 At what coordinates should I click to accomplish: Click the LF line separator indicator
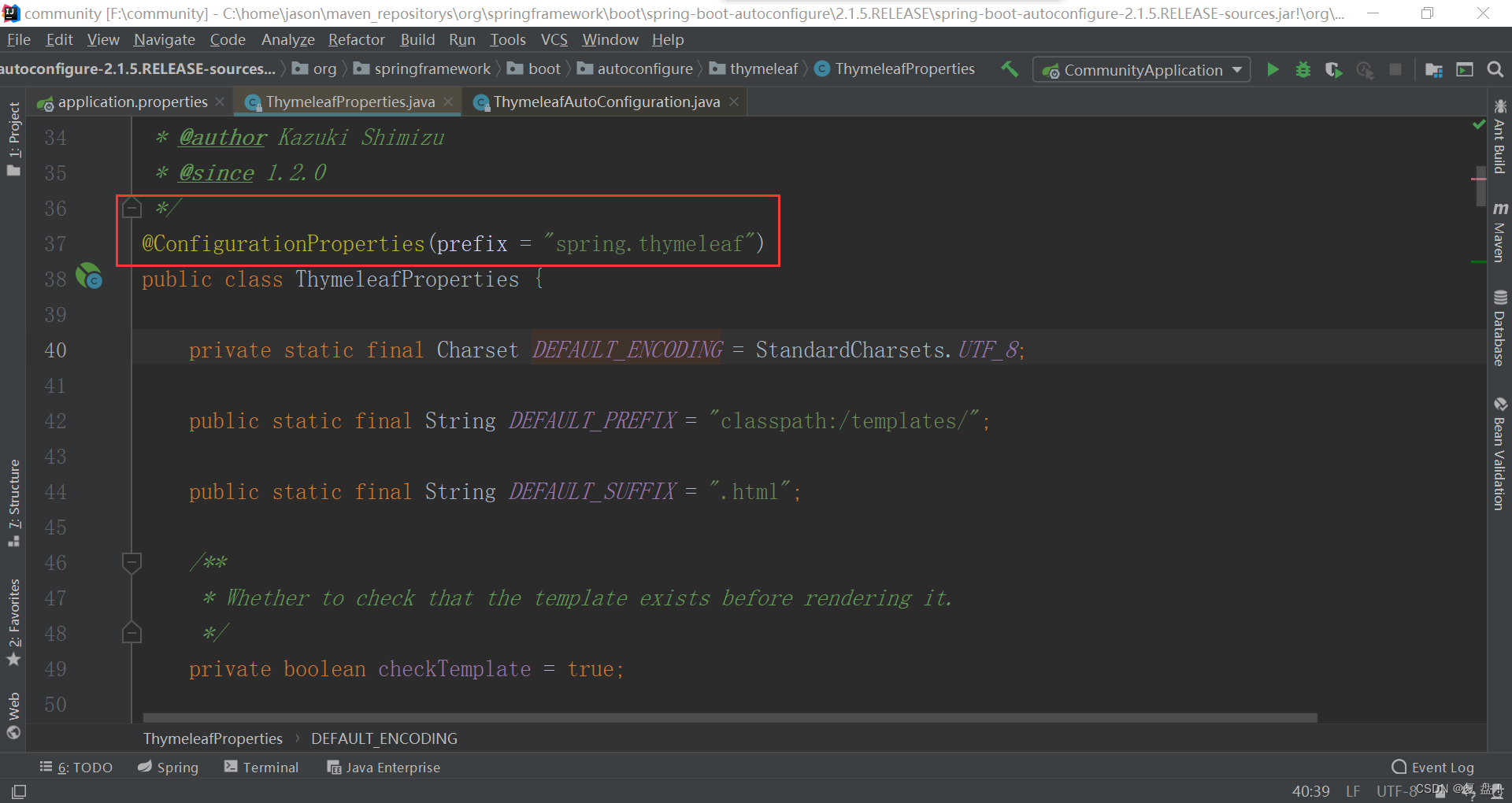(x=1353, y=791)
